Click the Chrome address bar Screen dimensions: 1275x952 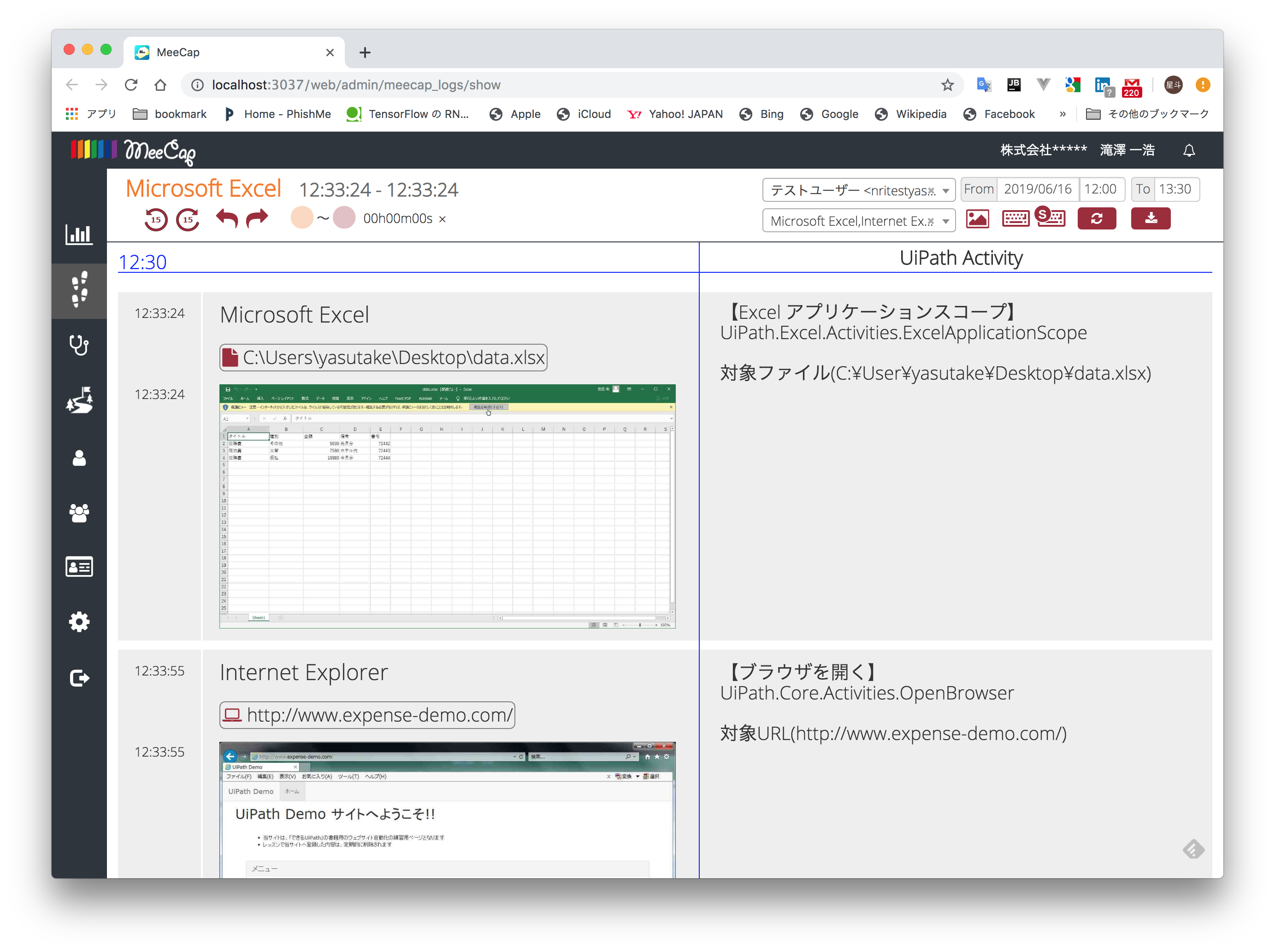tap(571, 85)
